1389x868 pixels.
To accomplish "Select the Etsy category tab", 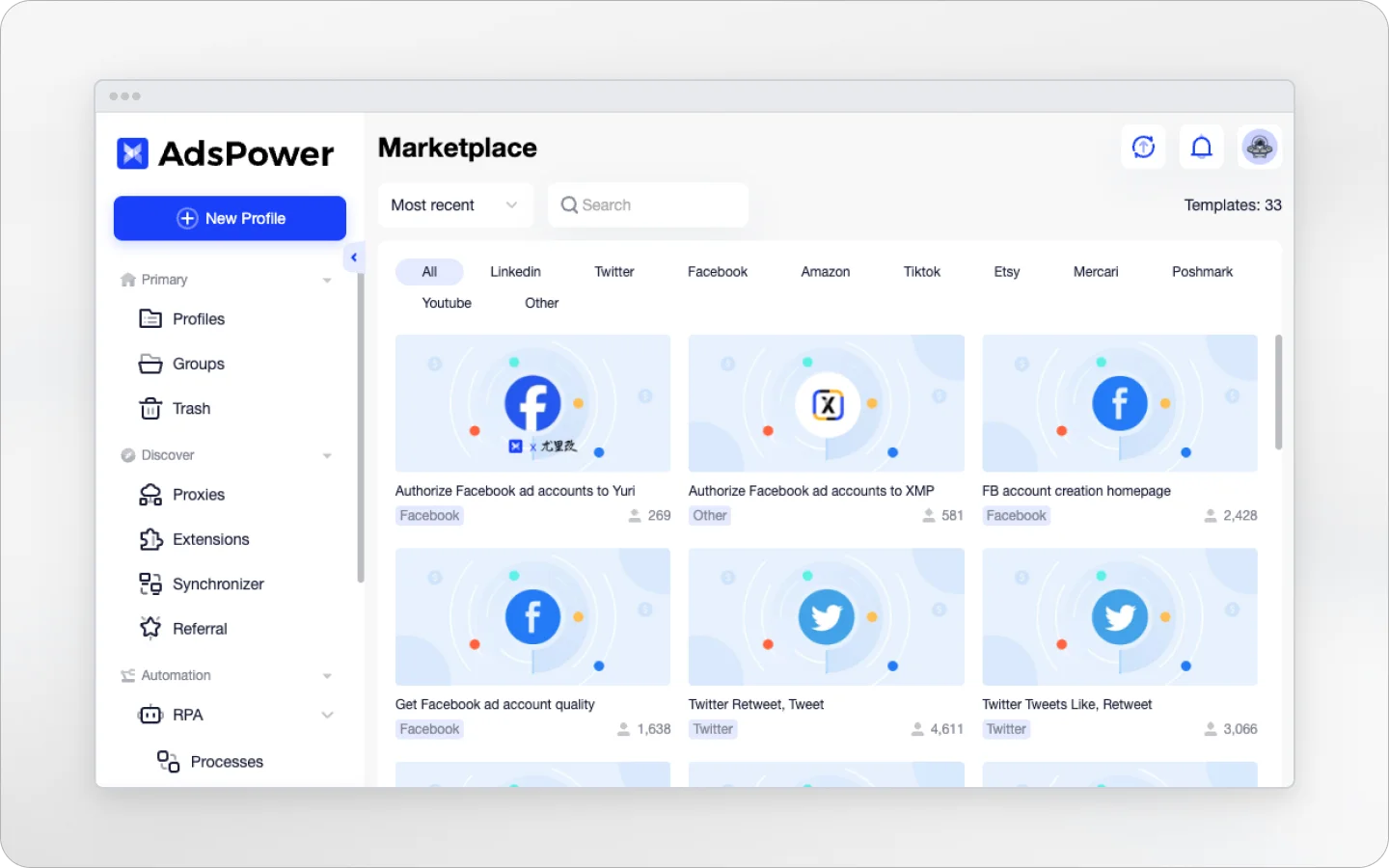I will pyautogui.click(x=1007, y=272).
